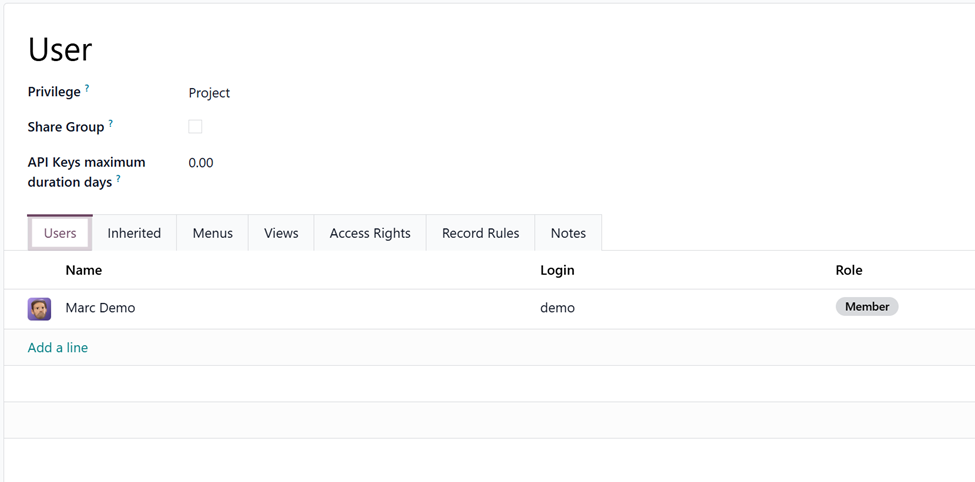The height and width of the screenshot is (482, 975).
Task: Switch to the Record Rules tab
Action: (x=480, y=233)
